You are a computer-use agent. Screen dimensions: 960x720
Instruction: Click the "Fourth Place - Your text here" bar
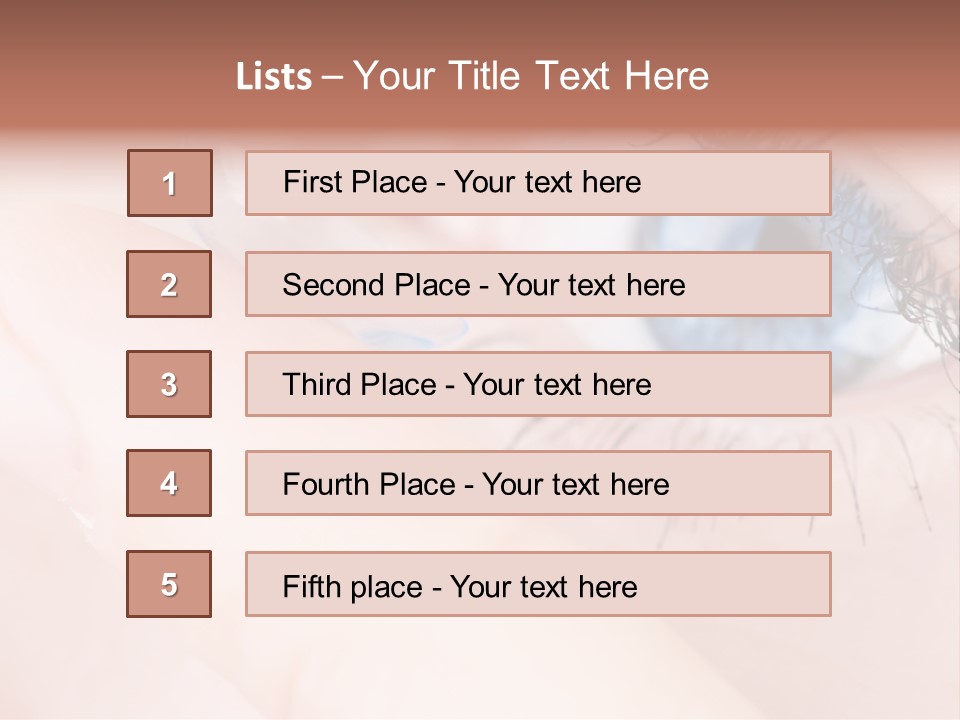538,483
